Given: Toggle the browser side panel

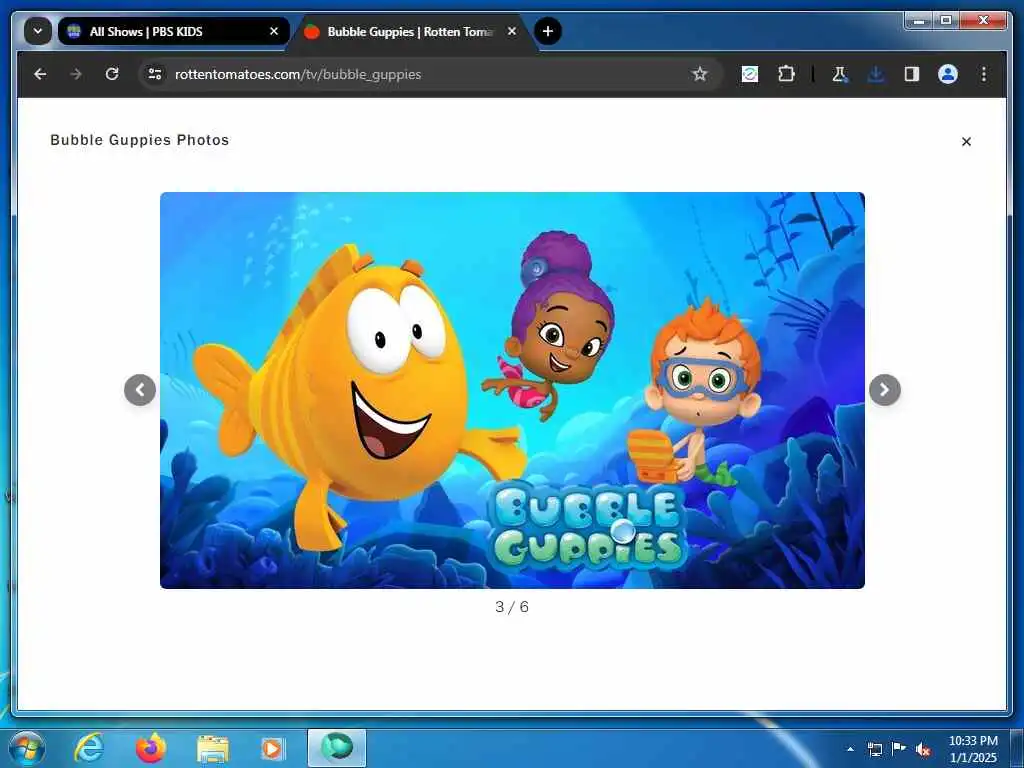Looking at the screenshot, I should (912, 74).
